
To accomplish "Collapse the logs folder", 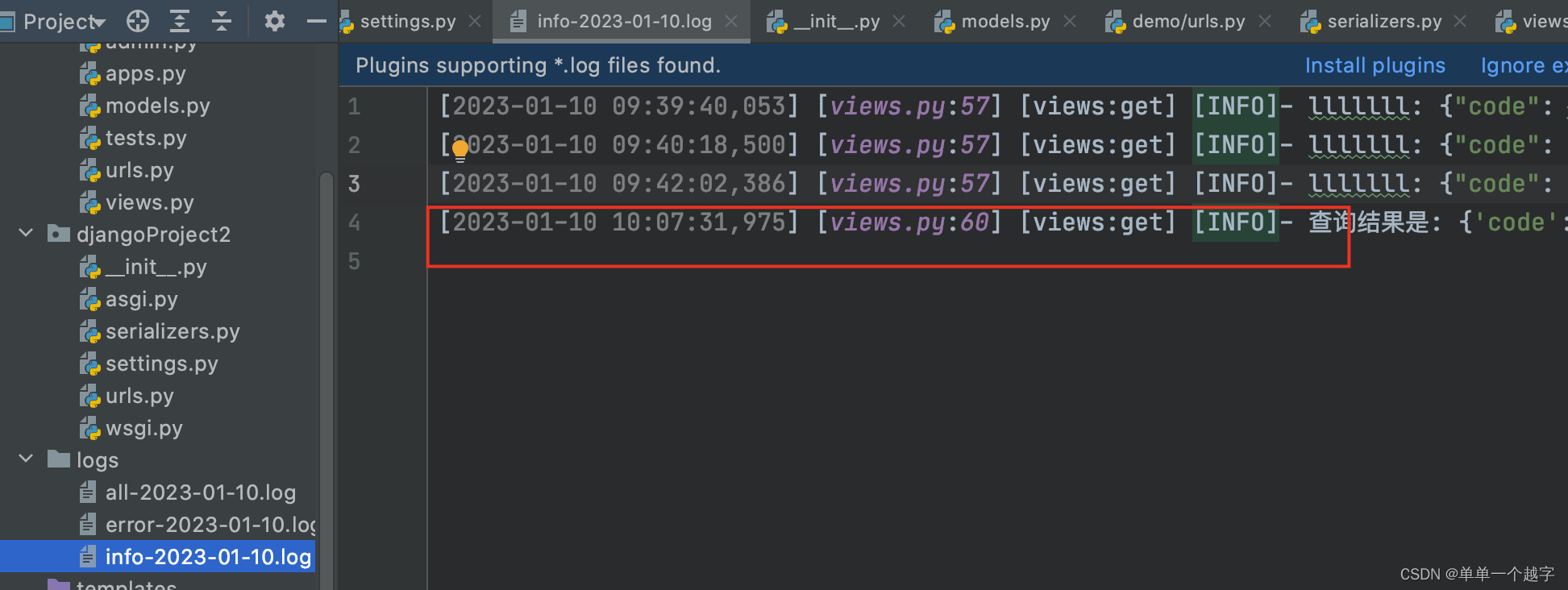I will (26, 459).
